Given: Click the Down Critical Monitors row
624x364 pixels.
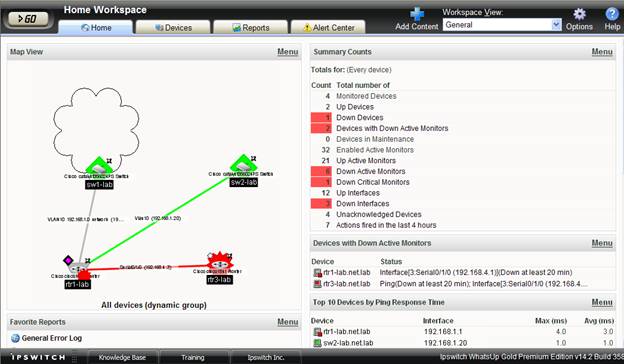Looking at the screenshot, I should coord(462,182).
